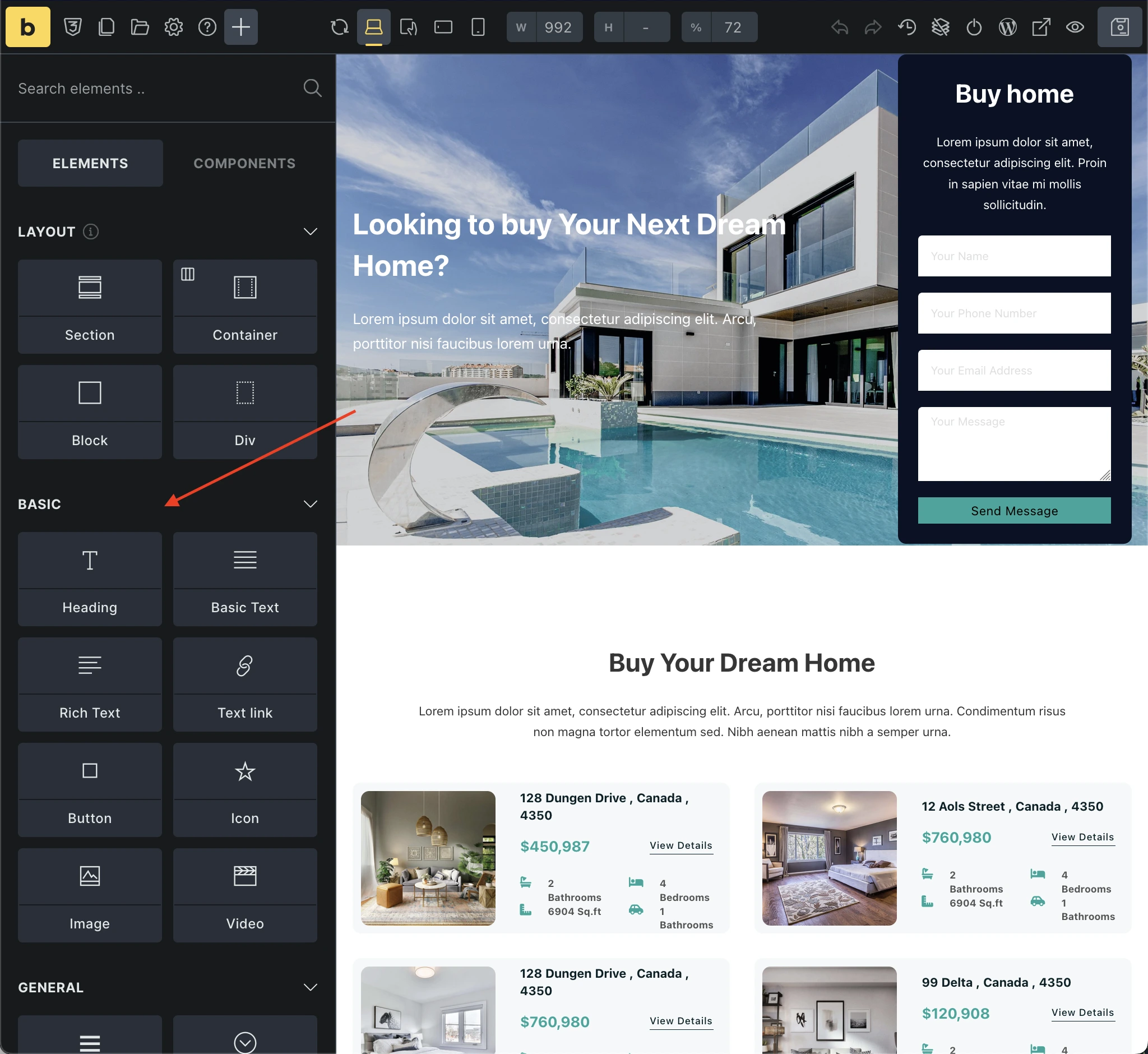The image size is (1148, 1054).
Task: Add a Heading element
Action: (90, 579)
